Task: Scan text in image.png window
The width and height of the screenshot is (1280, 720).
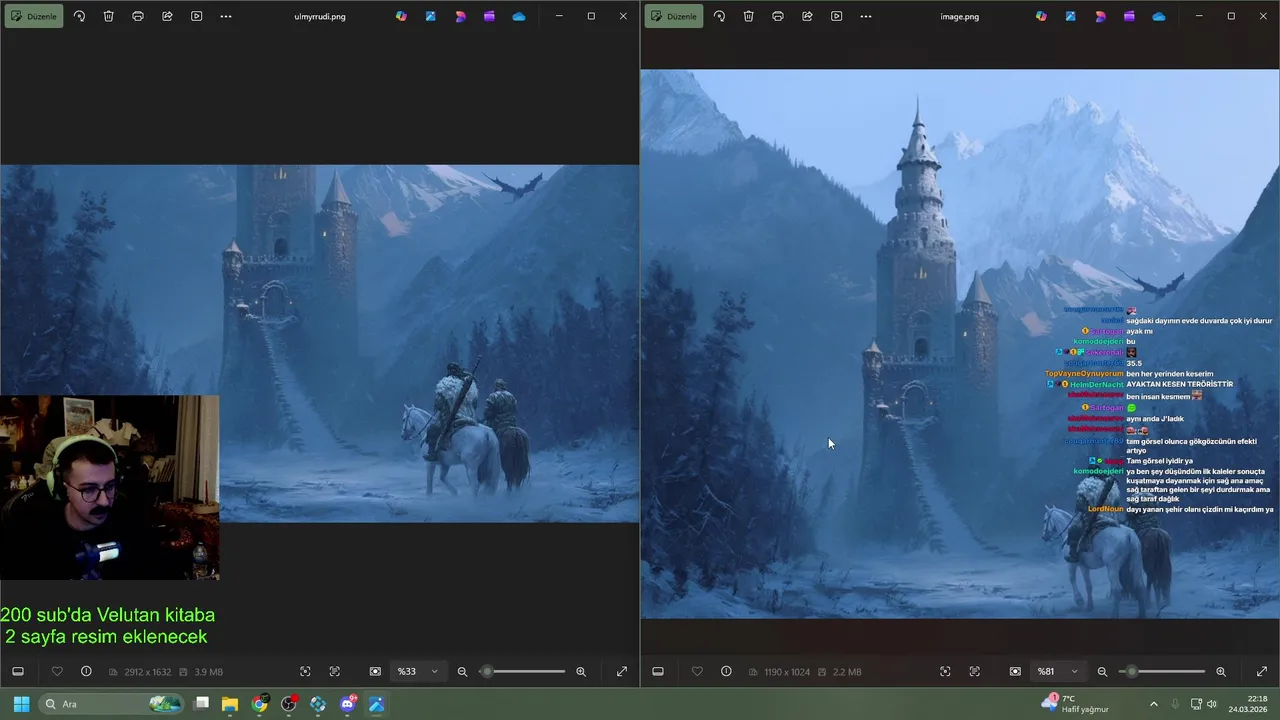Action: click(974, 671)
